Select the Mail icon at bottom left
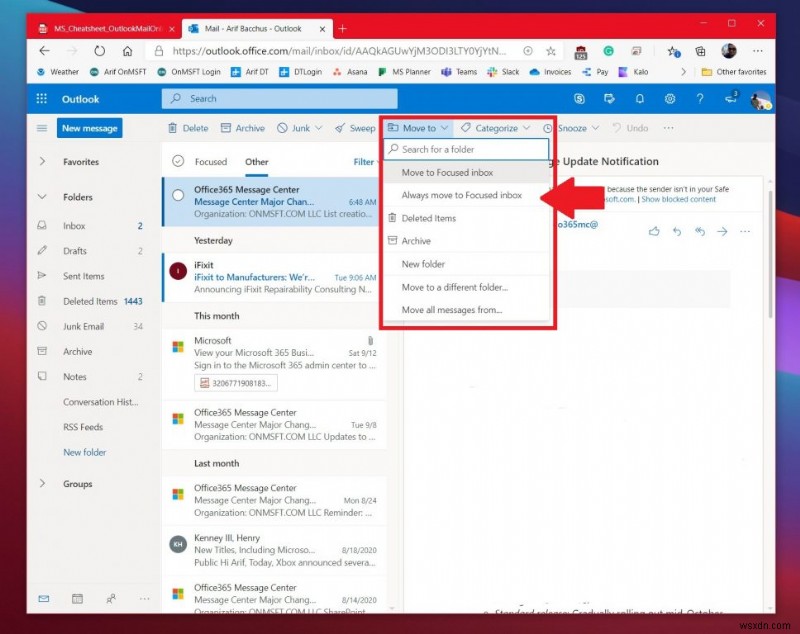The image size is (800, 634). tap(43, 598)
